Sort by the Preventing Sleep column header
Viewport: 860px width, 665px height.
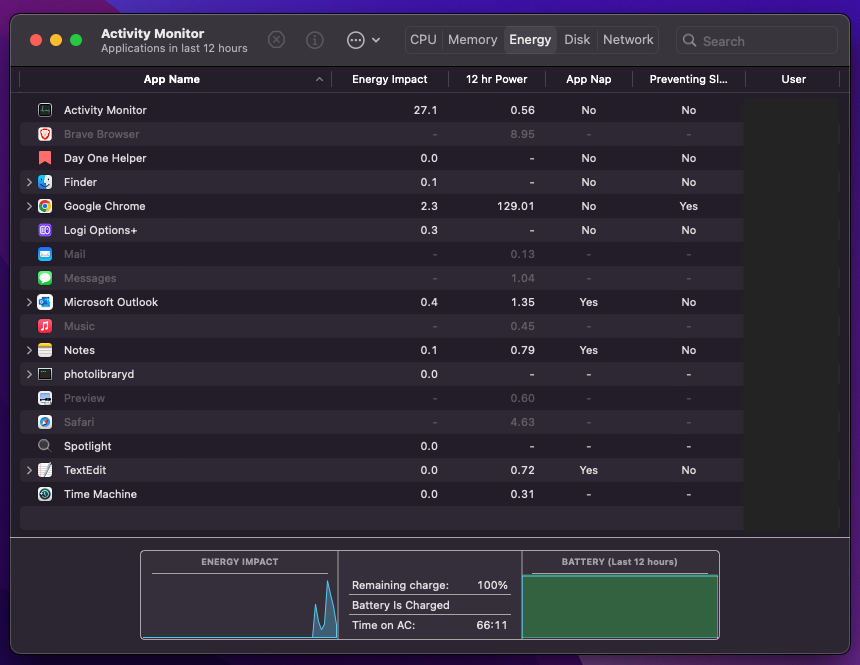click(x=688, y=80)
